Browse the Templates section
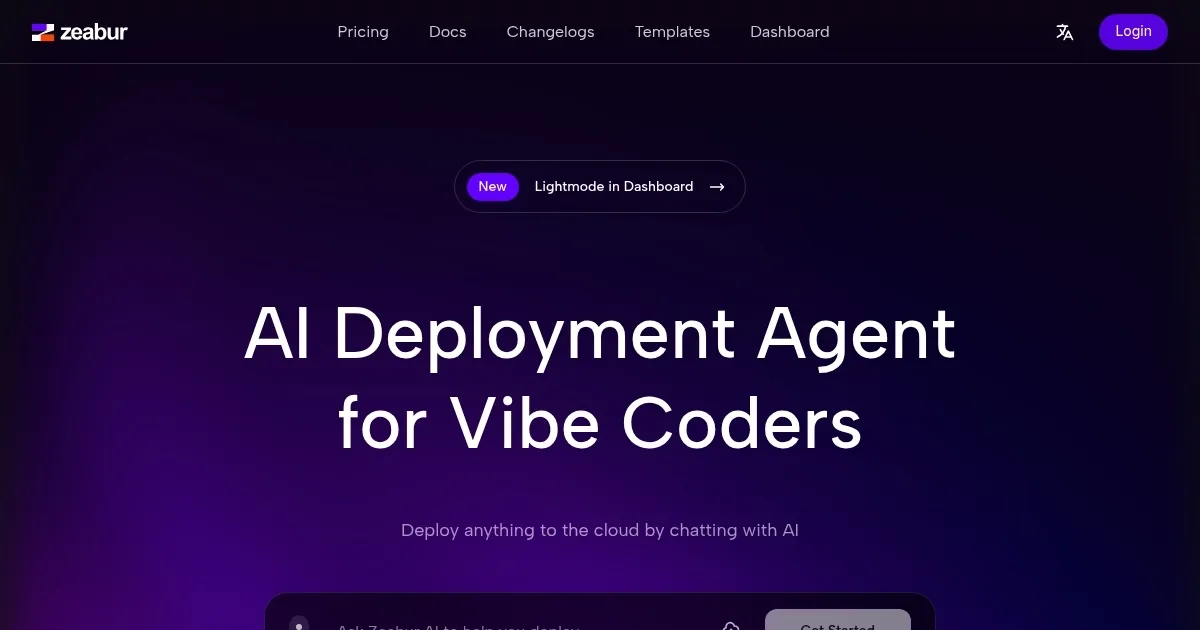The width and height of the screenshot is (1200, 630). click(672, 31)
